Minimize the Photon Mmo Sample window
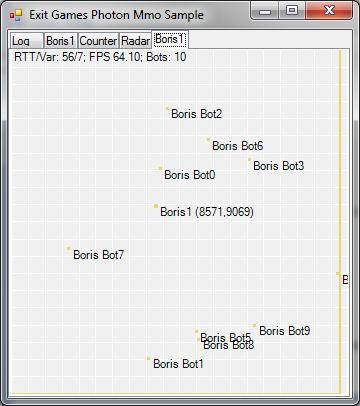Image resolution: width=360 pixels, height=406 pixels. tap(265, 11)
